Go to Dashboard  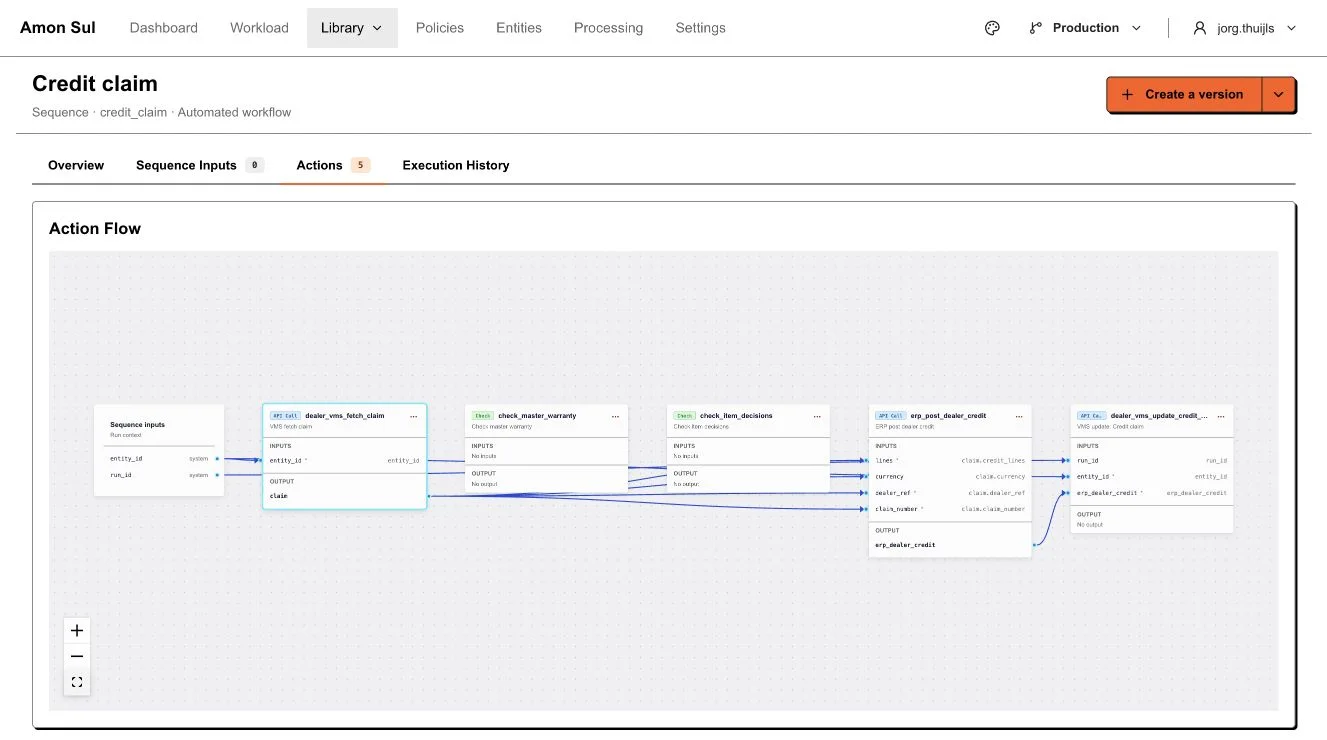pos(164,28)
